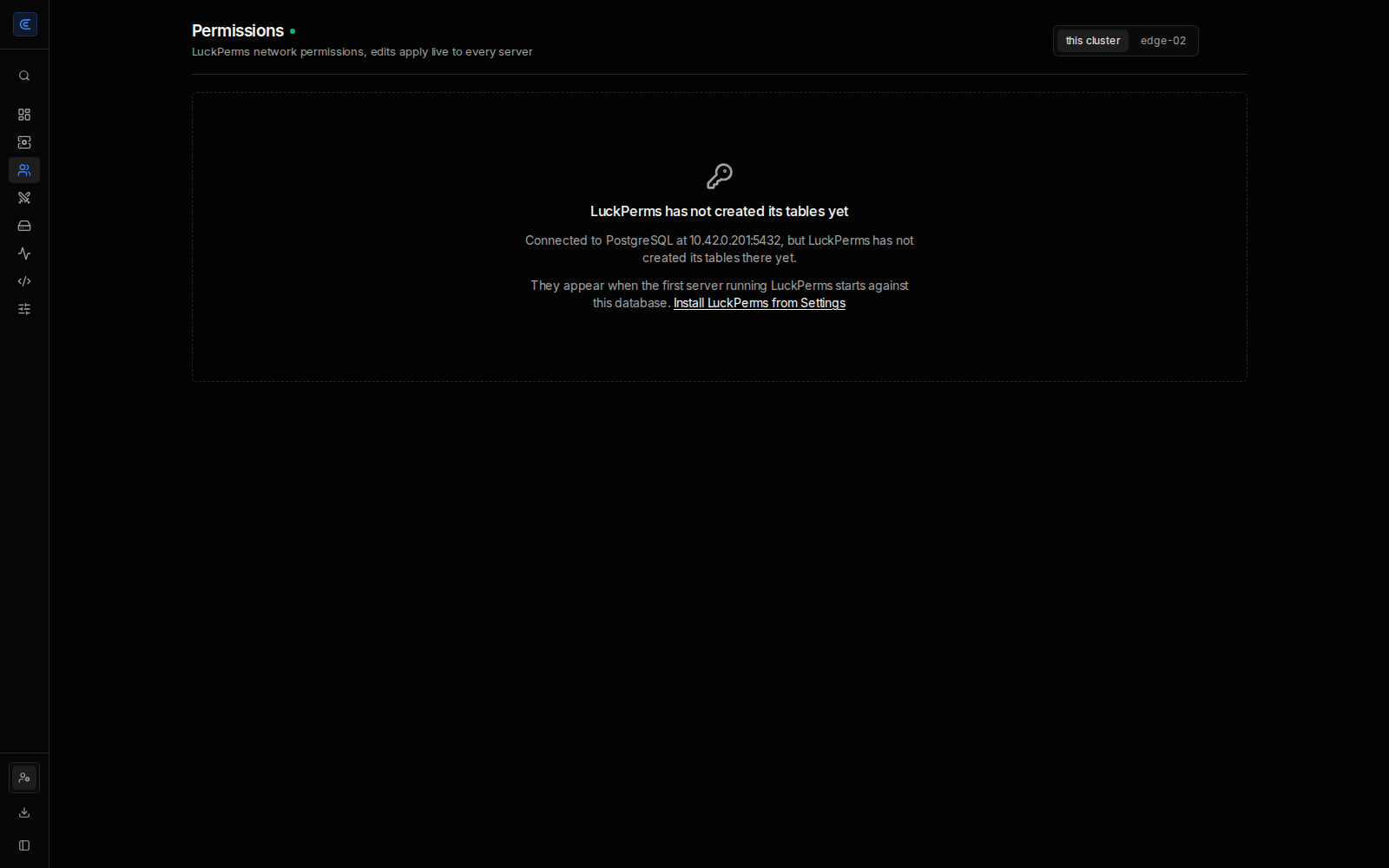Open the code brackets sidebar icon
The image size is (1389, 868).
pyautogui.click(x=24, y=281)
